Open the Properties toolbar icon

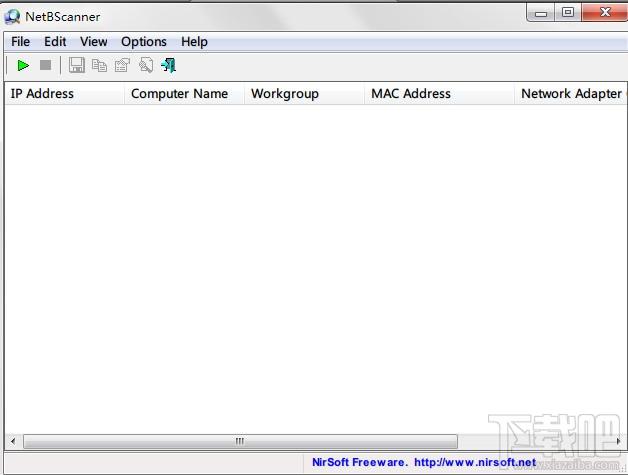pos(122,65)
